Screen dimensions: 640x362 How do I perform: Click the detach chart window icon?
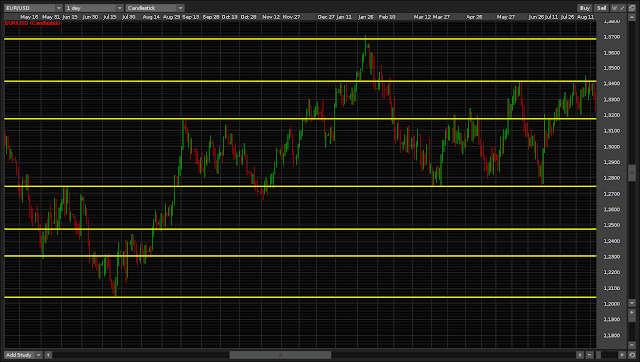pyautogui.click(x=632, y=8)
